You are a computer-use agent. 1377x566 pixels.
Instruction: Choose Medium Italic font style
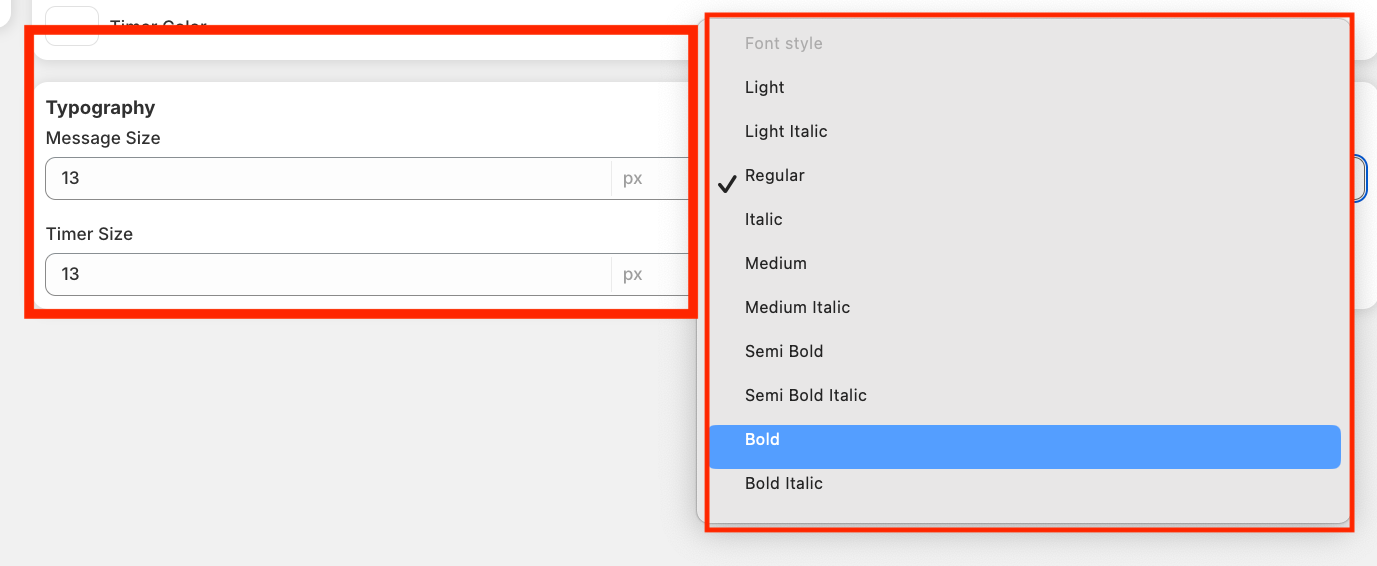click(x=797, y=308)
